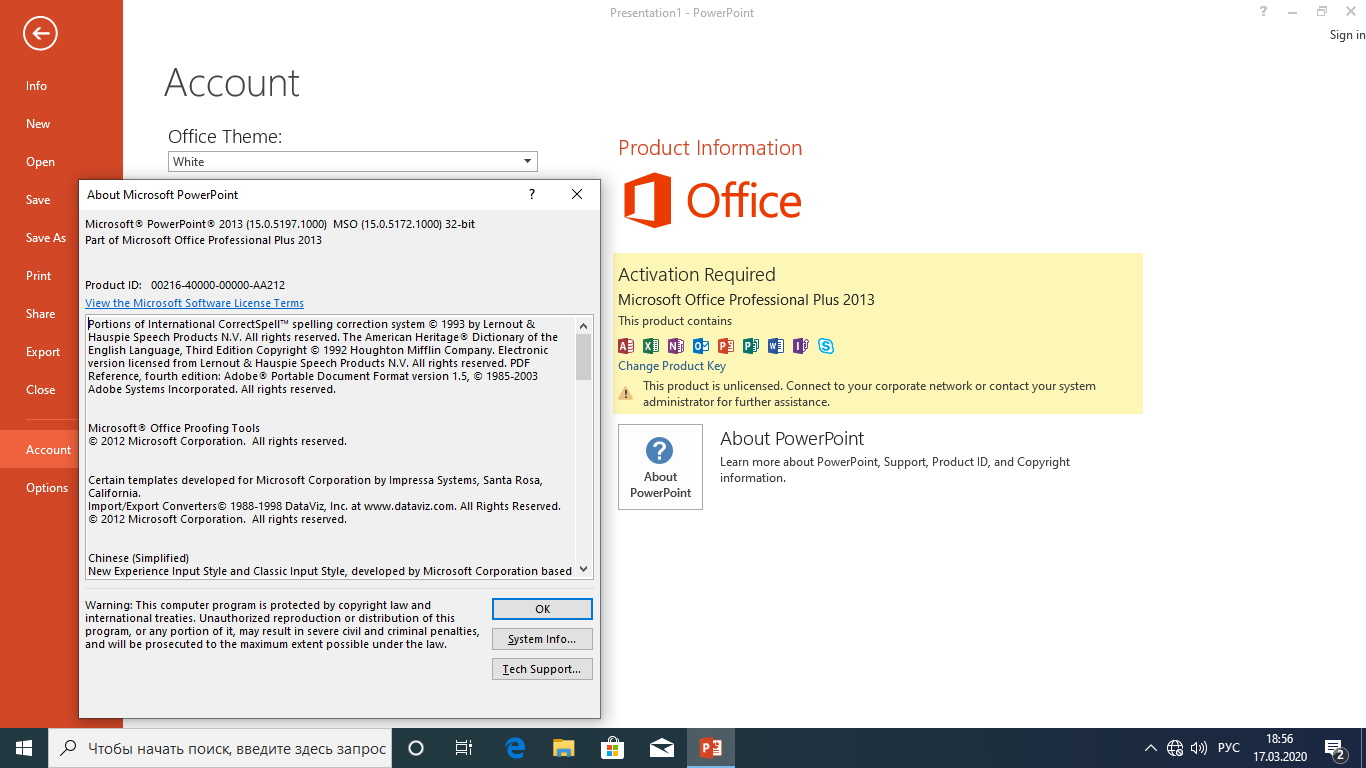
Task: Click the PowerPoint icon in product list
Action: click(x=726, y=346)
